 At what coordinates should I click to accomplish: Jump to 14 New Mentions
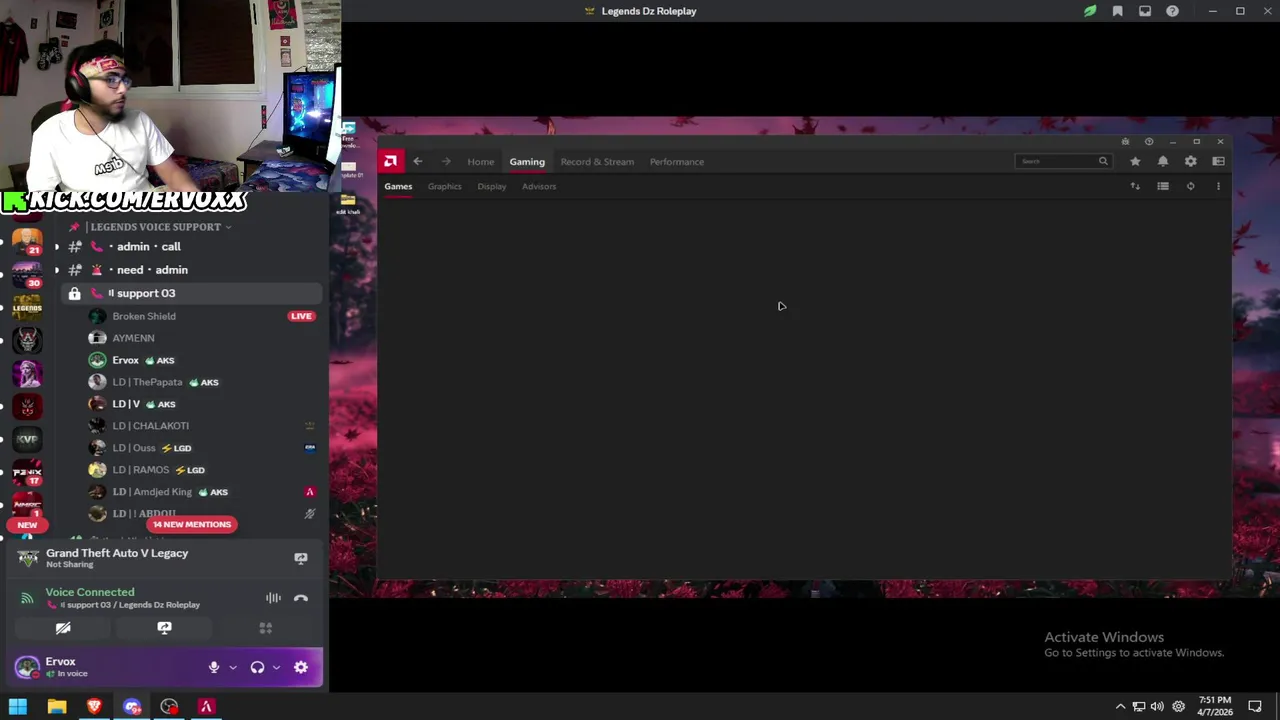pyautogui.click(x=192, y=524)
